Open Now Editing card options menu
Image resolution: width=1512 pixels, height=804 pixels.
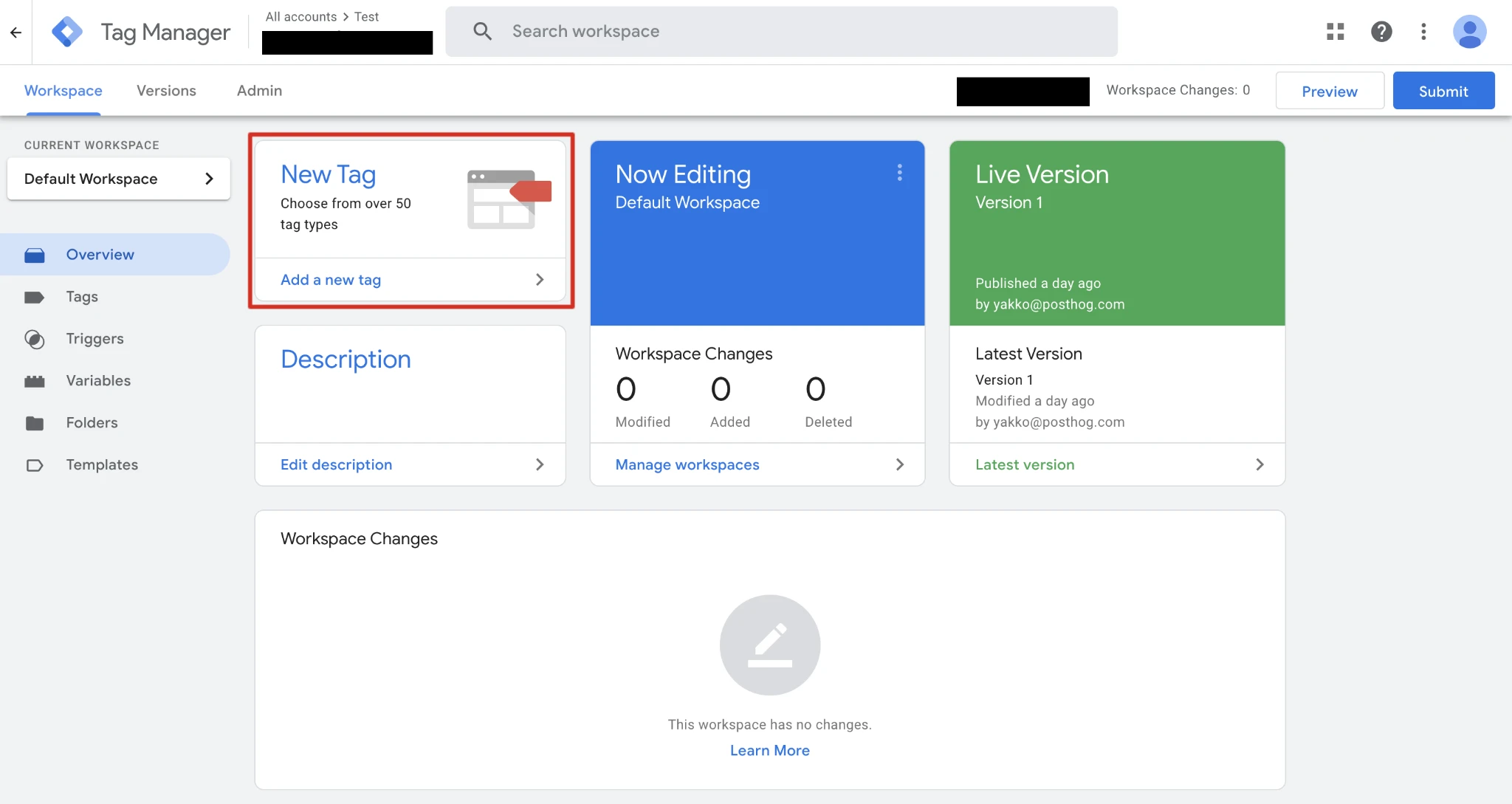[x=899, y=173]
